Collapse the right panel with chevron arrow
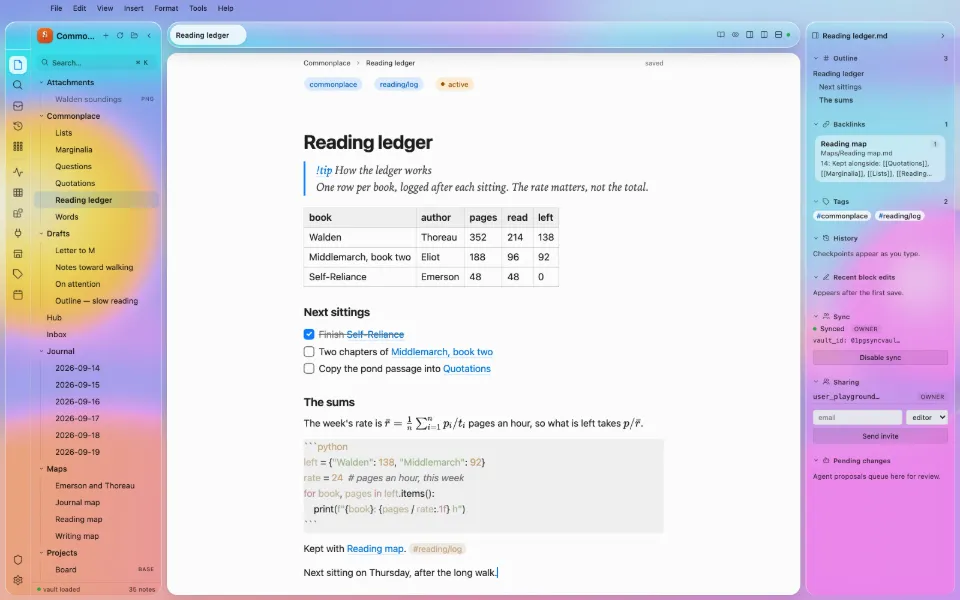 coord(942,36)
